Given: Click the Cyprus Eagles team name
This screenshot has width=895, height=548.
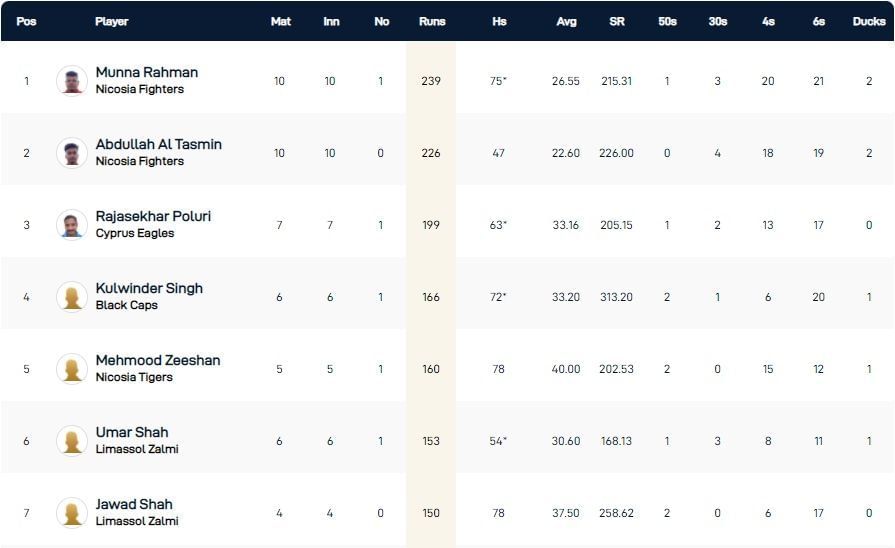Looking at the screenshot, I should coord(135,233).
